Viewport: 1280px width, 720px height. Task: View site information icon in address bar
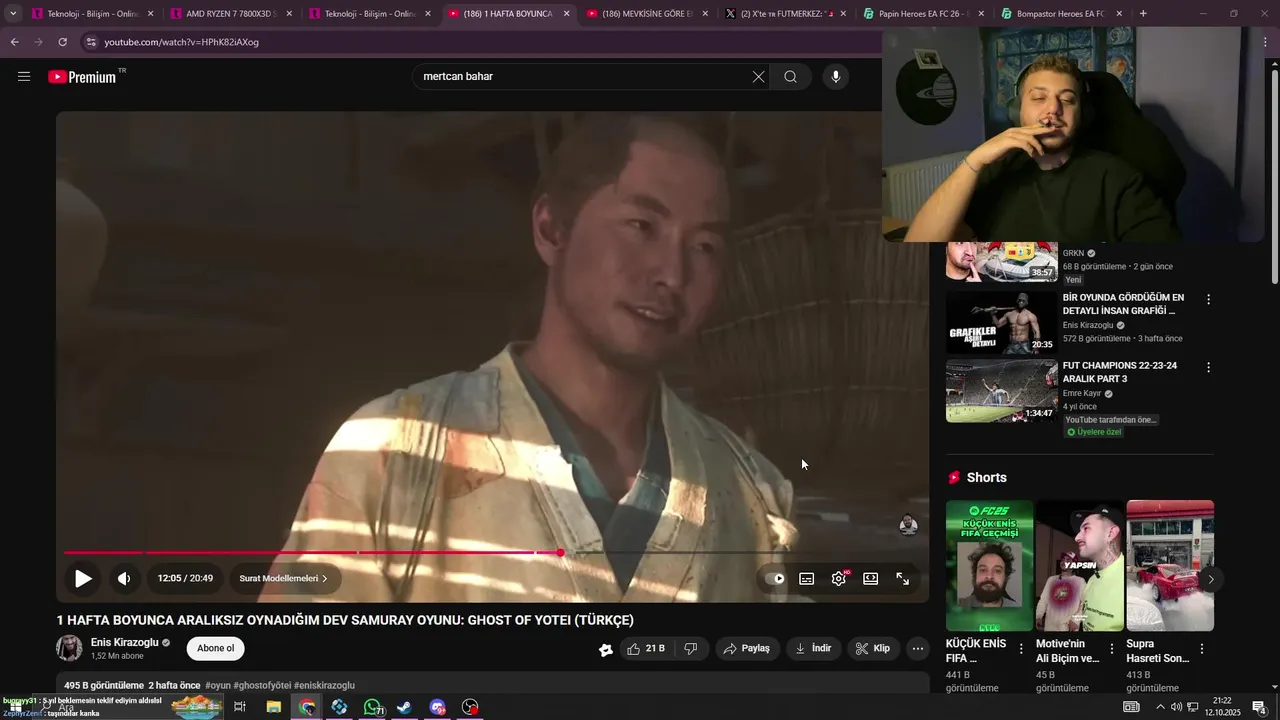pos(91,42)
